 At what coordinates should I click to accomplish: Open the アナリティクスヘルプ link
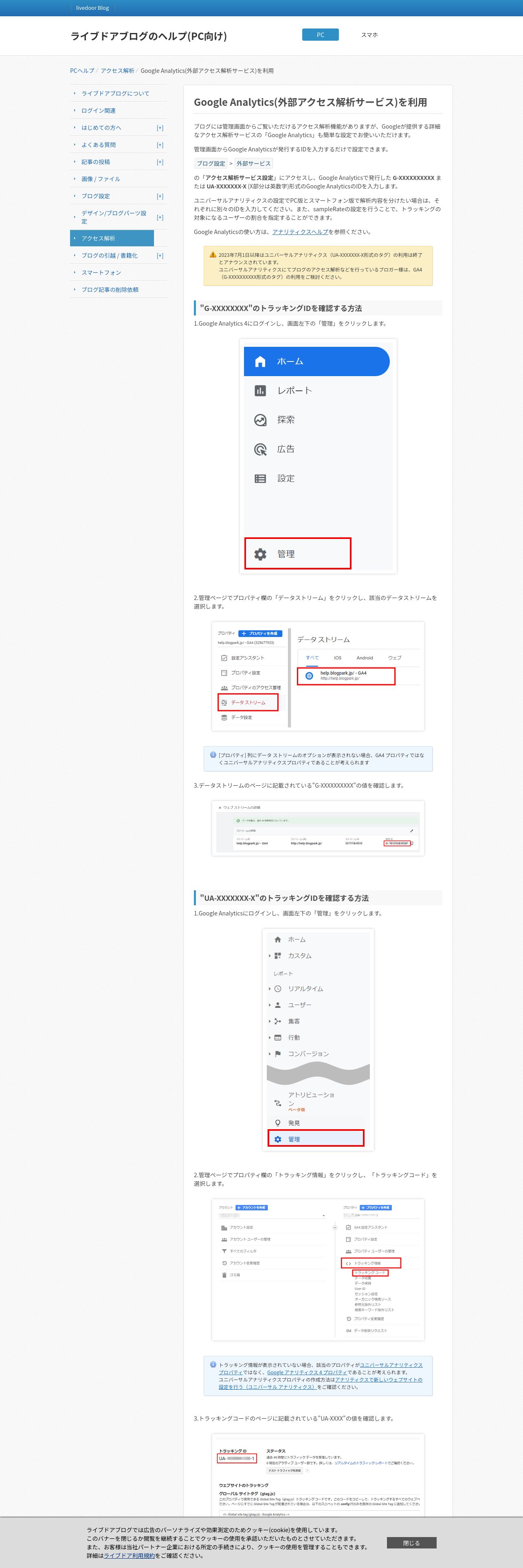(x=300, y=232)
